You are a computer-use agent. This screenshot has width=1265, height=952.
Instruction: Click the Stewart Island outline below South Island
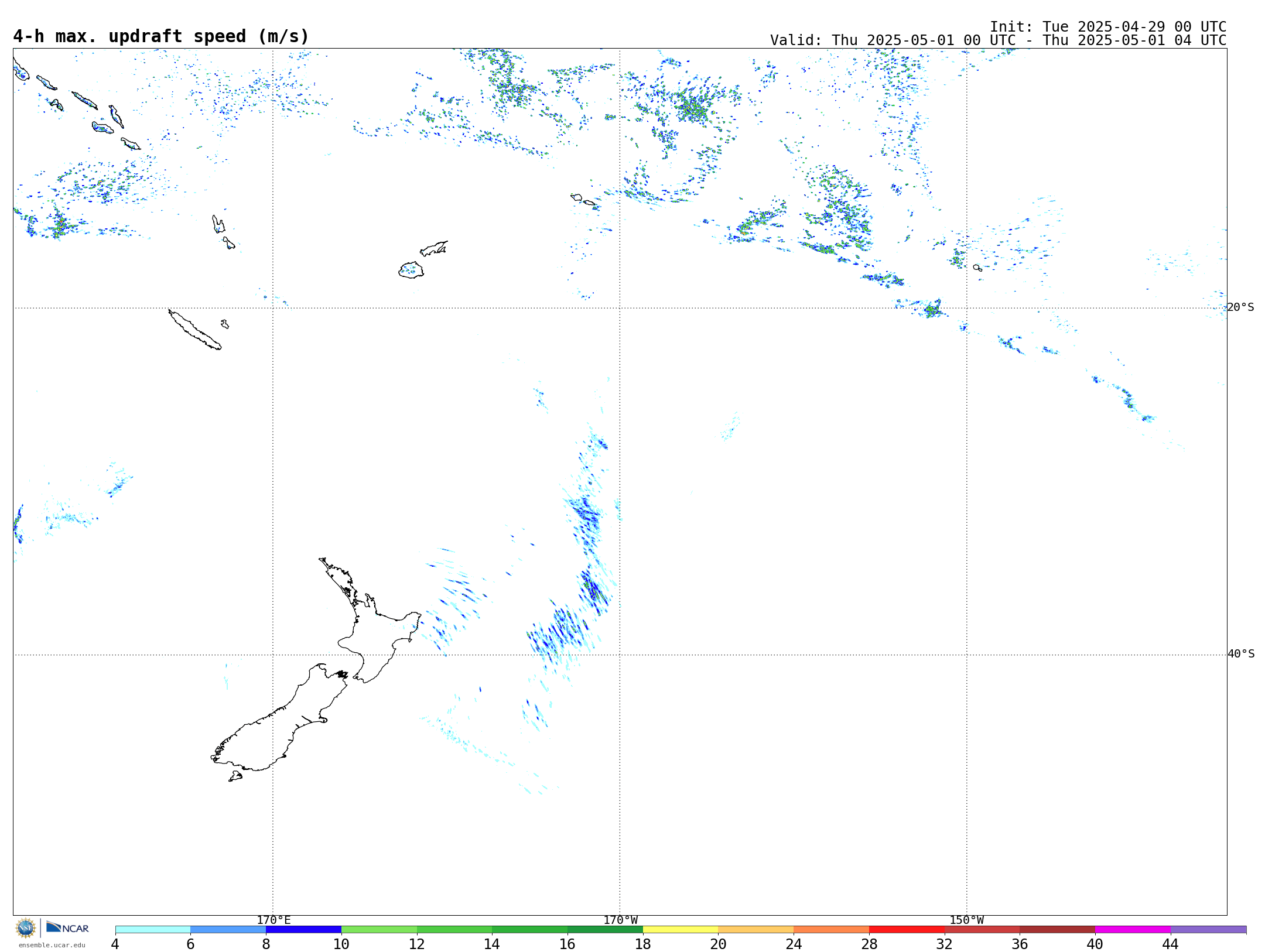(235, 776)
